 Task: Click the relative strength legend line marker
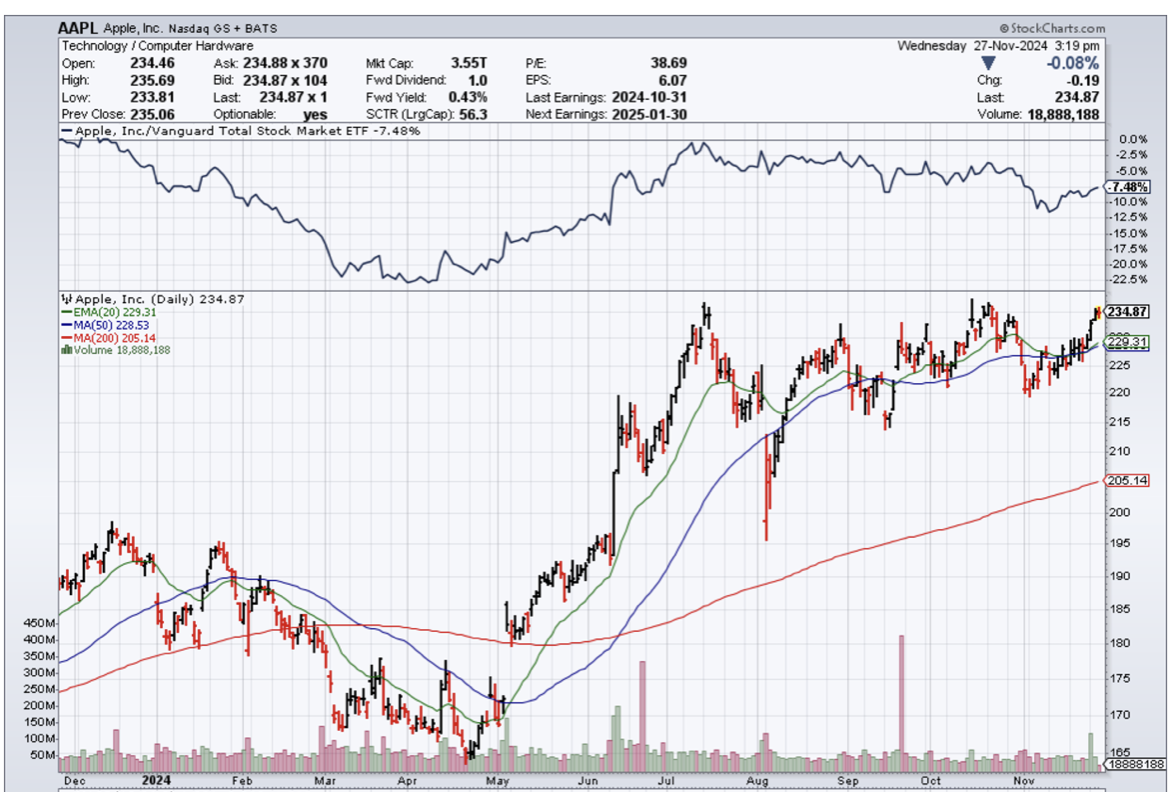point(69,131)
